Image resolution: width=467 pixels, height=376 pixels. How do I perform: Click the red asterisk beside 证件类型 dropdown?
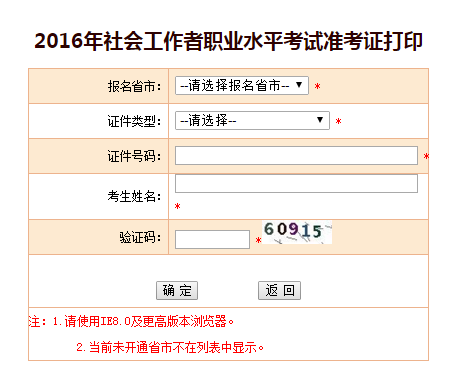click(x=338, y=121)
